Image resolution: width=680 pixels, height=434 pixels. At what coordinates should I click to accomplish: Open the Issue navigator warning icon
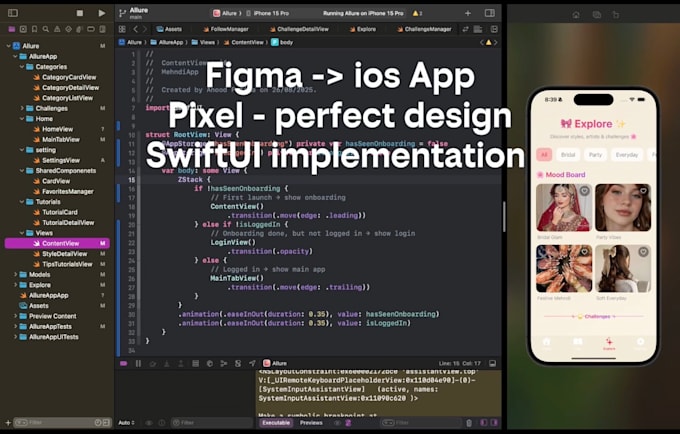coord(57,29)
